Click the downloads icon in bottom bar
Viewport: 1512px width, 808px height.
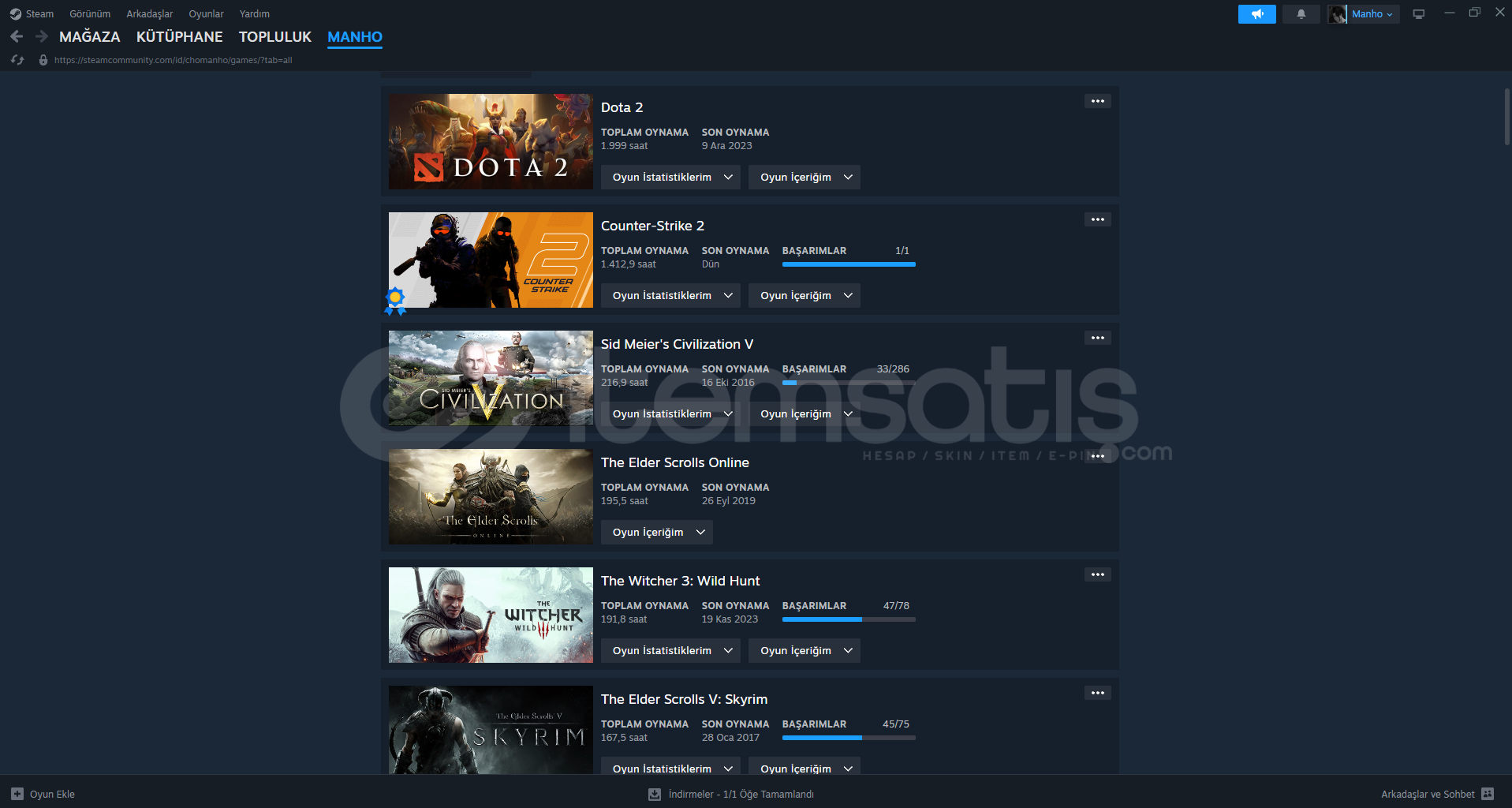click(x=655, y=794)
